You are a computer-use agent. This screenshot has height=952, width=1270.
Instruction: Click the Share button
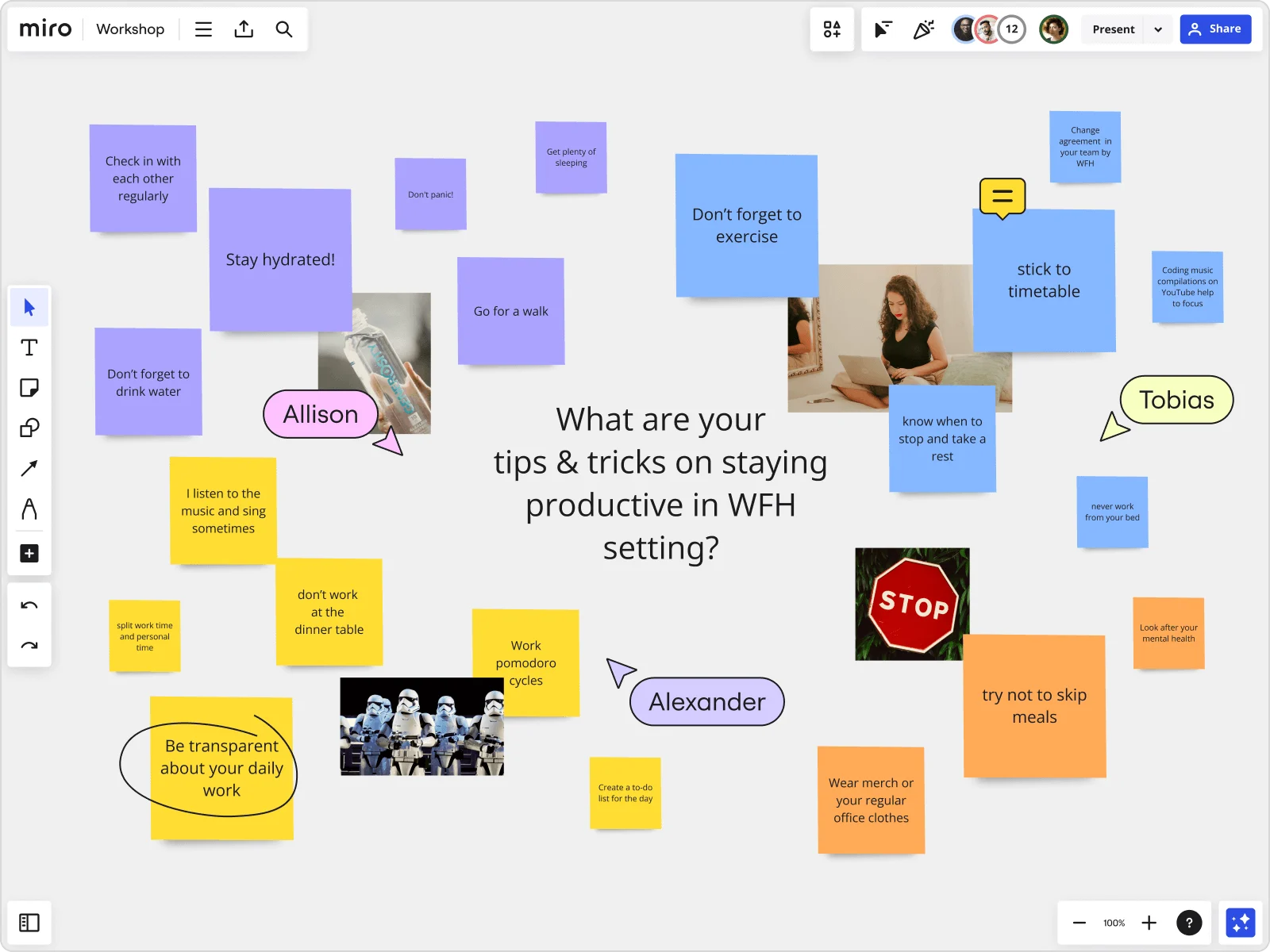pyautogui.click(x=1215, y=29)
